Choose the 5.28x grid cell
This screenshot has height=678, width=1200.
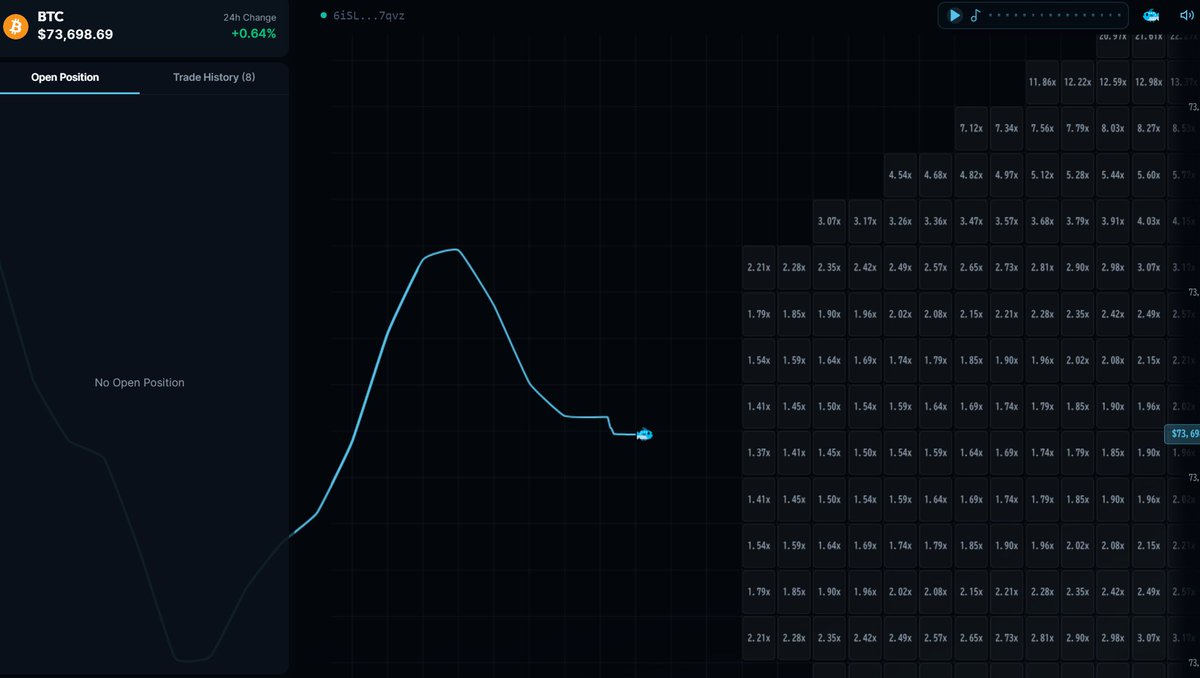1078,175
